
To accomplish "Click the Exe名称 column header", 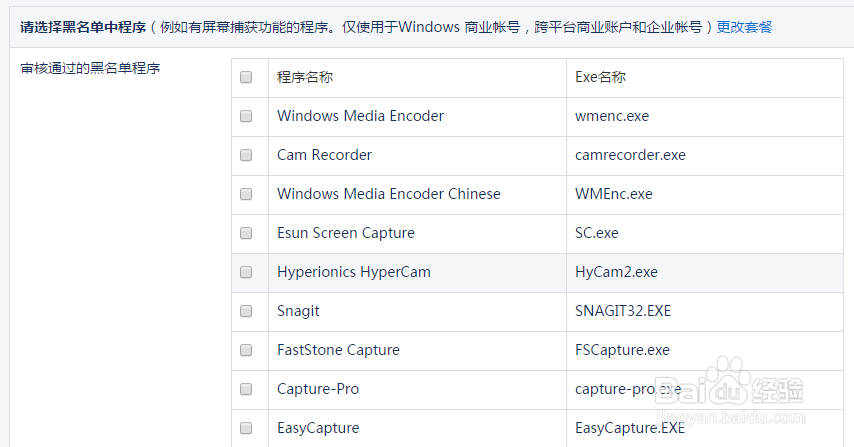I will point(601,77).
